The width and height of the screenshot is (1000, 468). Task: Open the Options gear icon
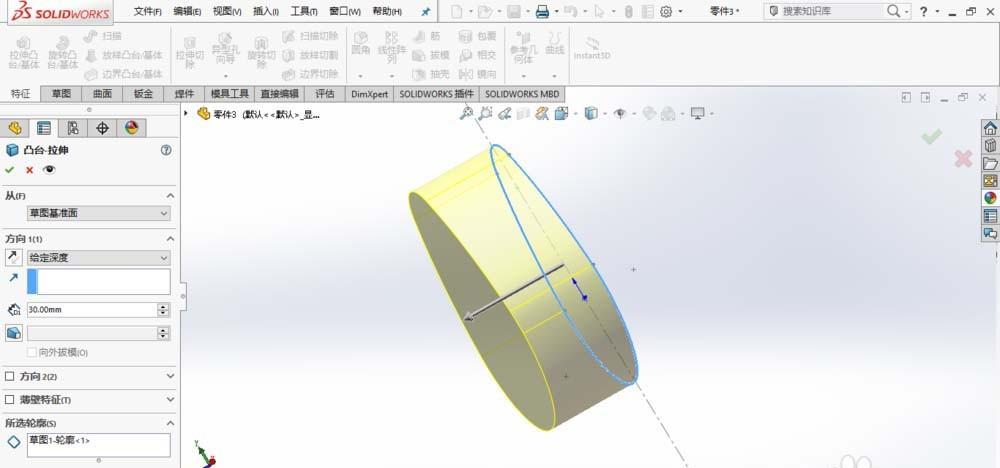click(666, 11)
